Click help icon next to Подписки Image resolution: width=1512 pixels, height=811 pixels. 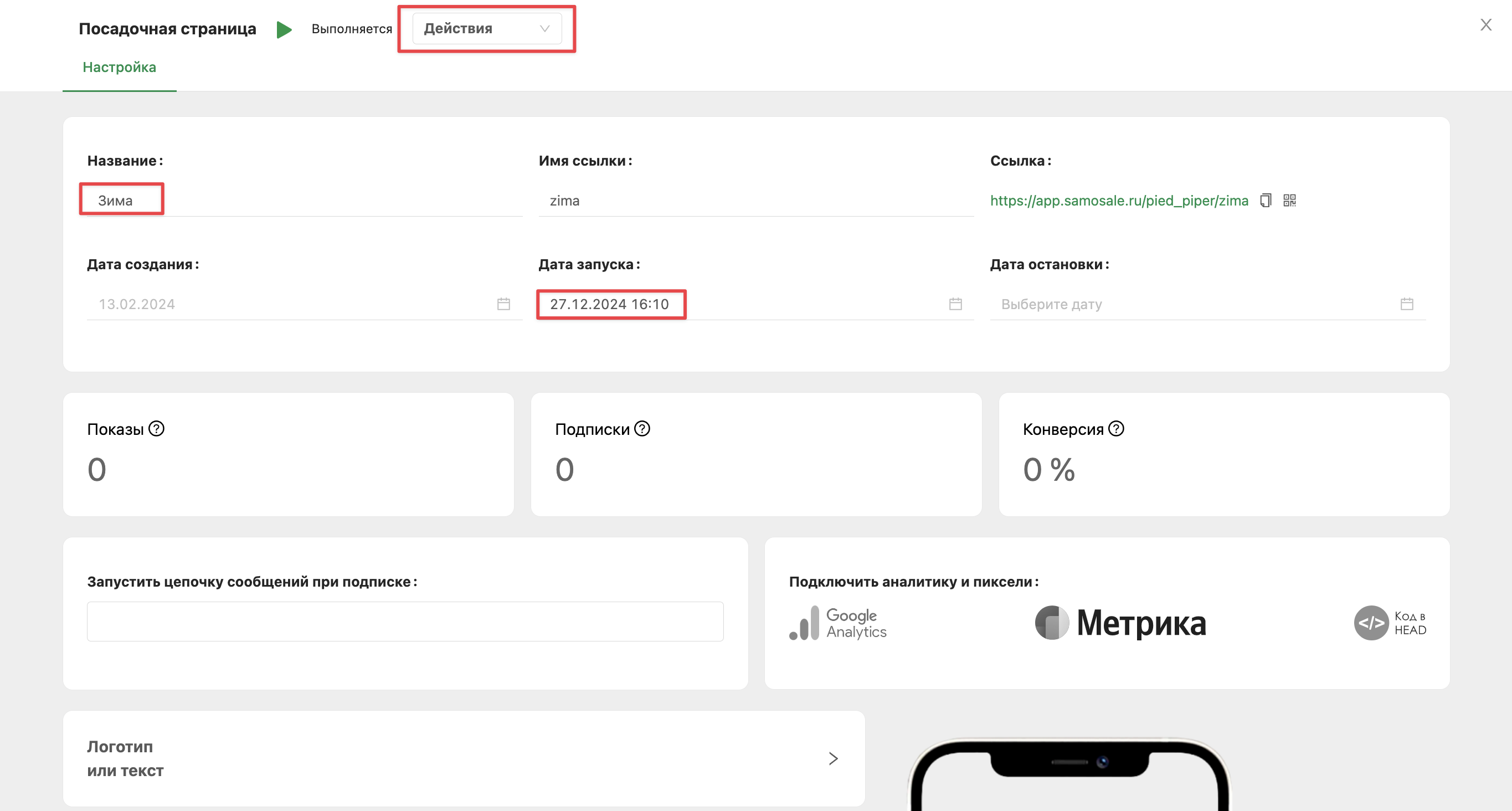(x=642, y=429)
